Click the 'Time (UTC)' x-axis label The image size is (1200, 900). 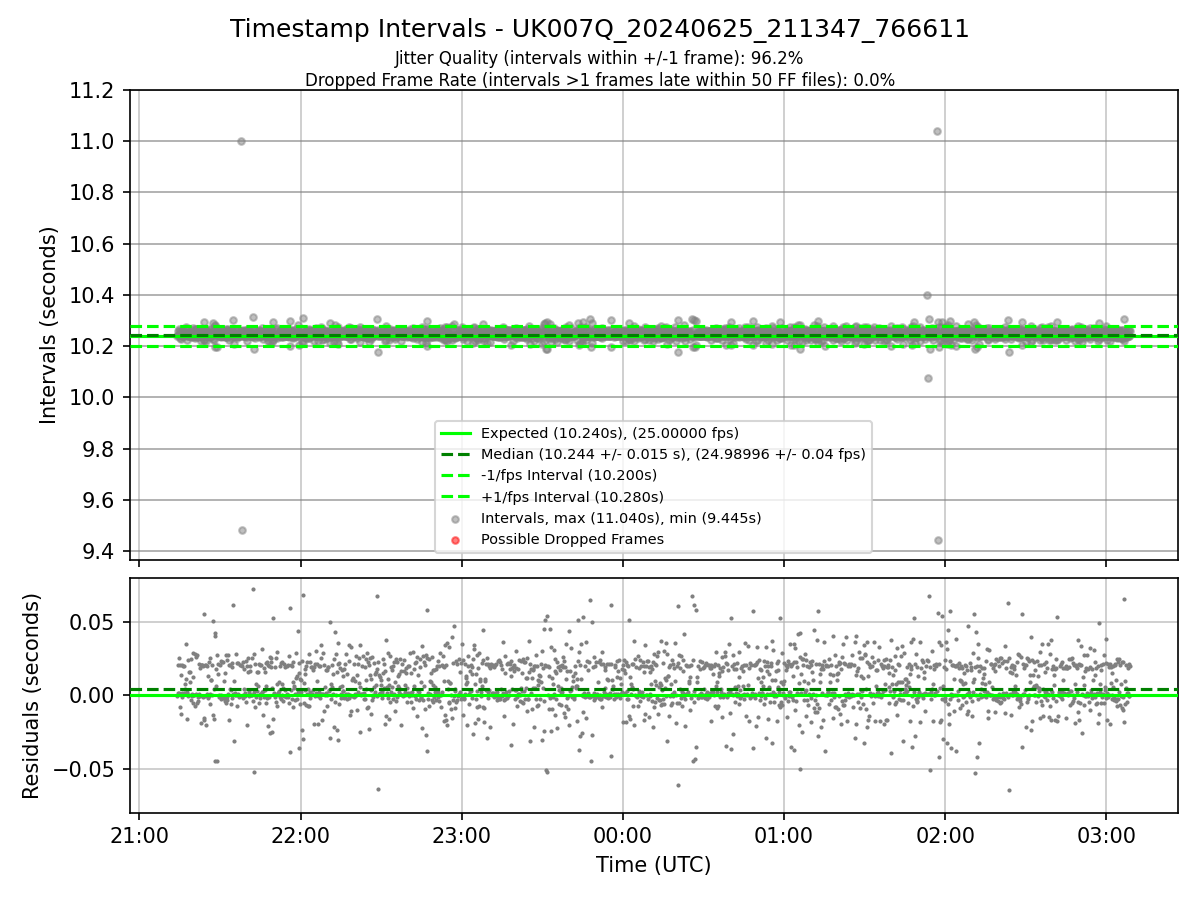pos(653,865)
